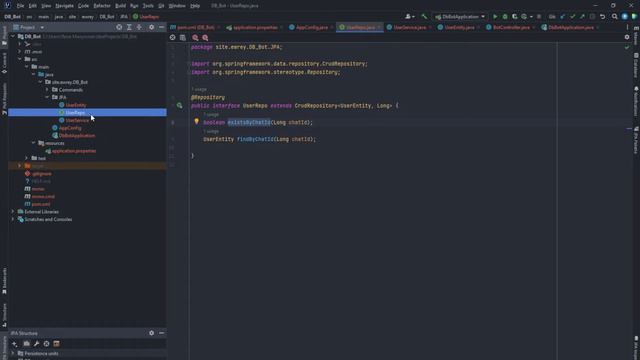Collapse the resources folder
This screenshot has height=360, width=640.
pyautogui.click(x=33, y=143)
